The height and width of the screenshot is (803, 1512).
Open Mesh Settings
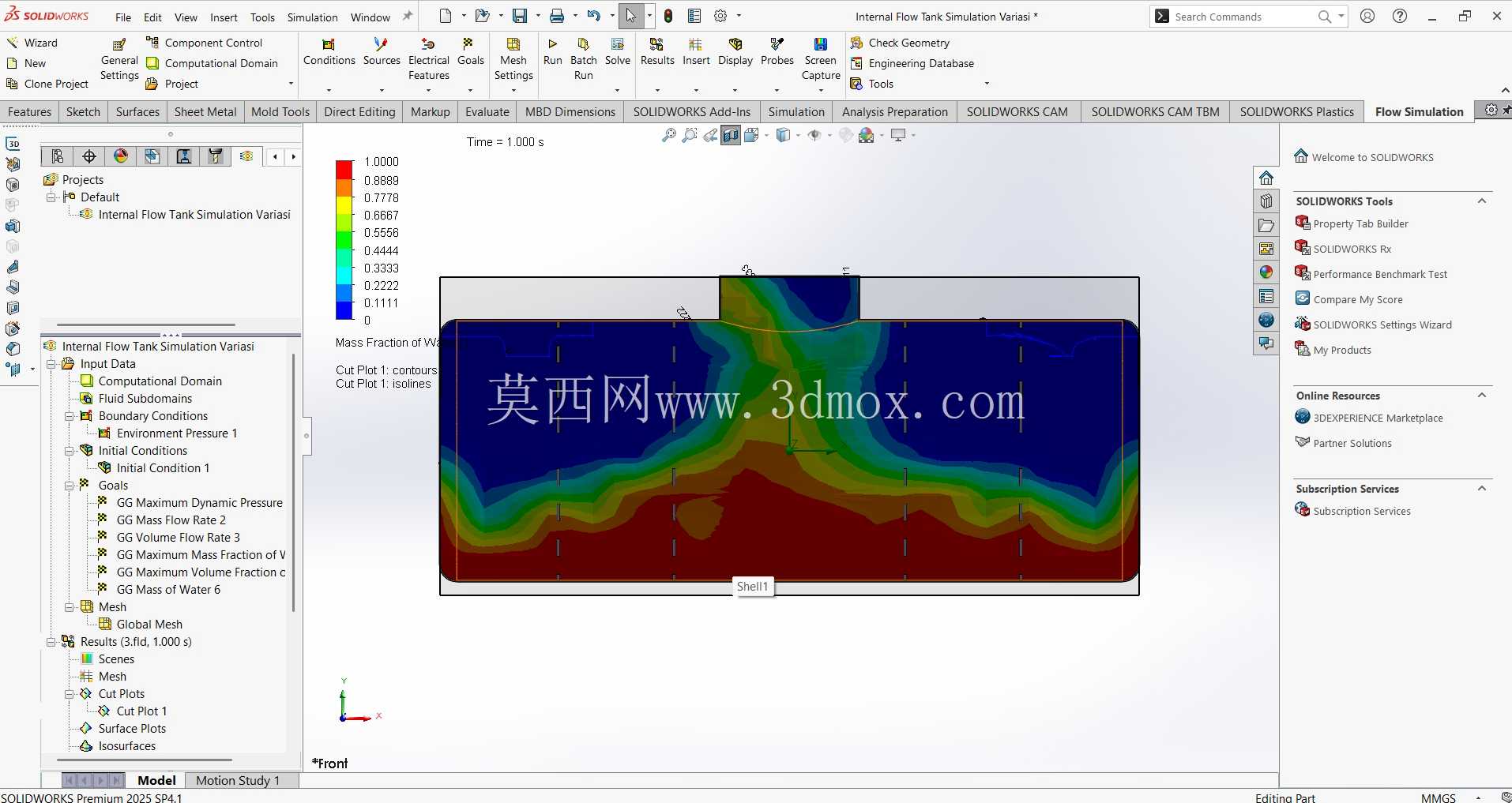[513, 60]
